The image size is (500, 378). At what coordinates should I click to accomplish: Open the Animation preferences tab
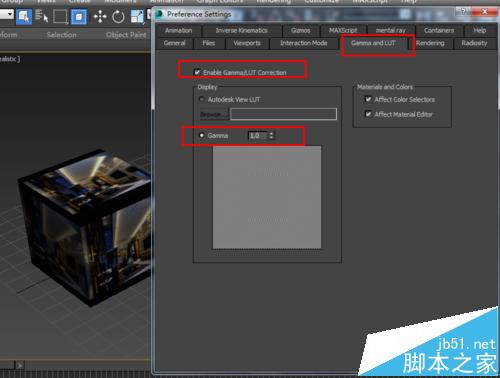(179, 30)
